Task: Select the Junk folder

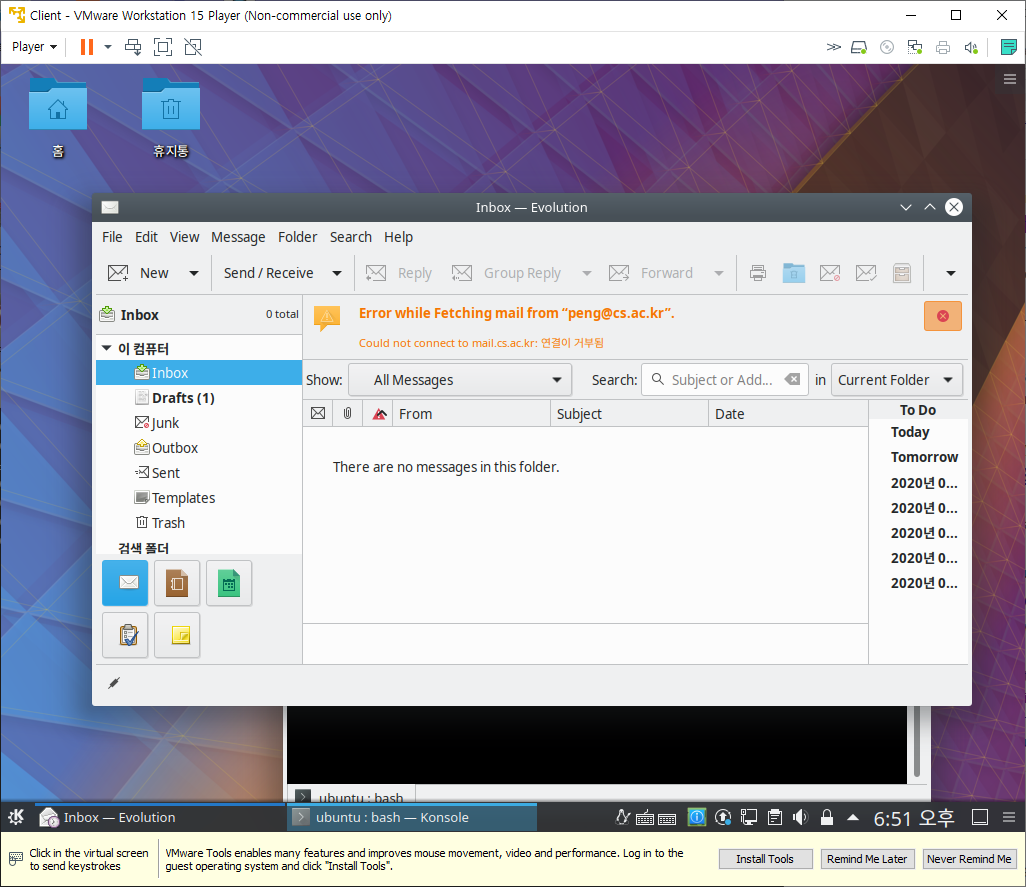Action: pos(199,423)
